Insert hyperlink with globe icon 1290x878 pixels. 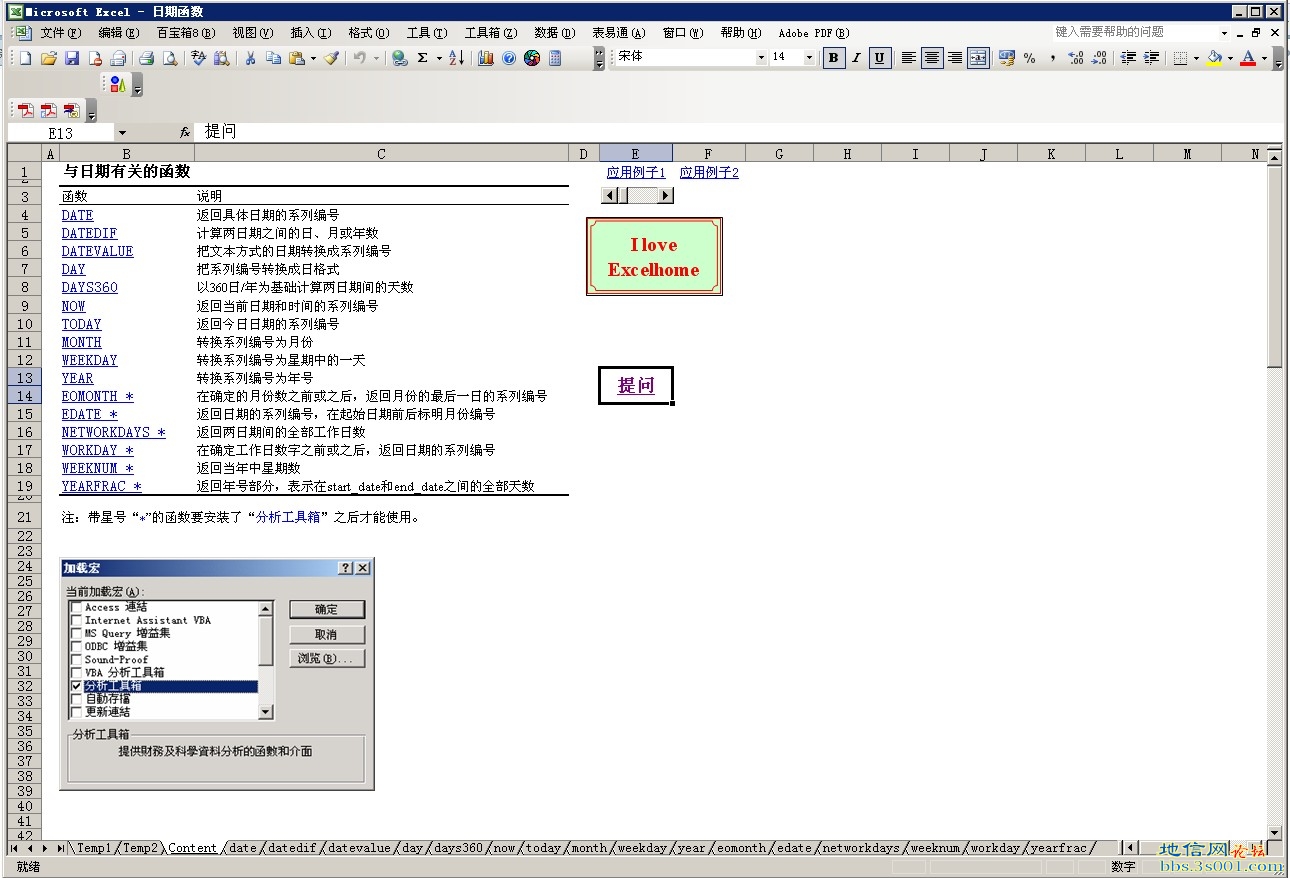click(399, 58)
